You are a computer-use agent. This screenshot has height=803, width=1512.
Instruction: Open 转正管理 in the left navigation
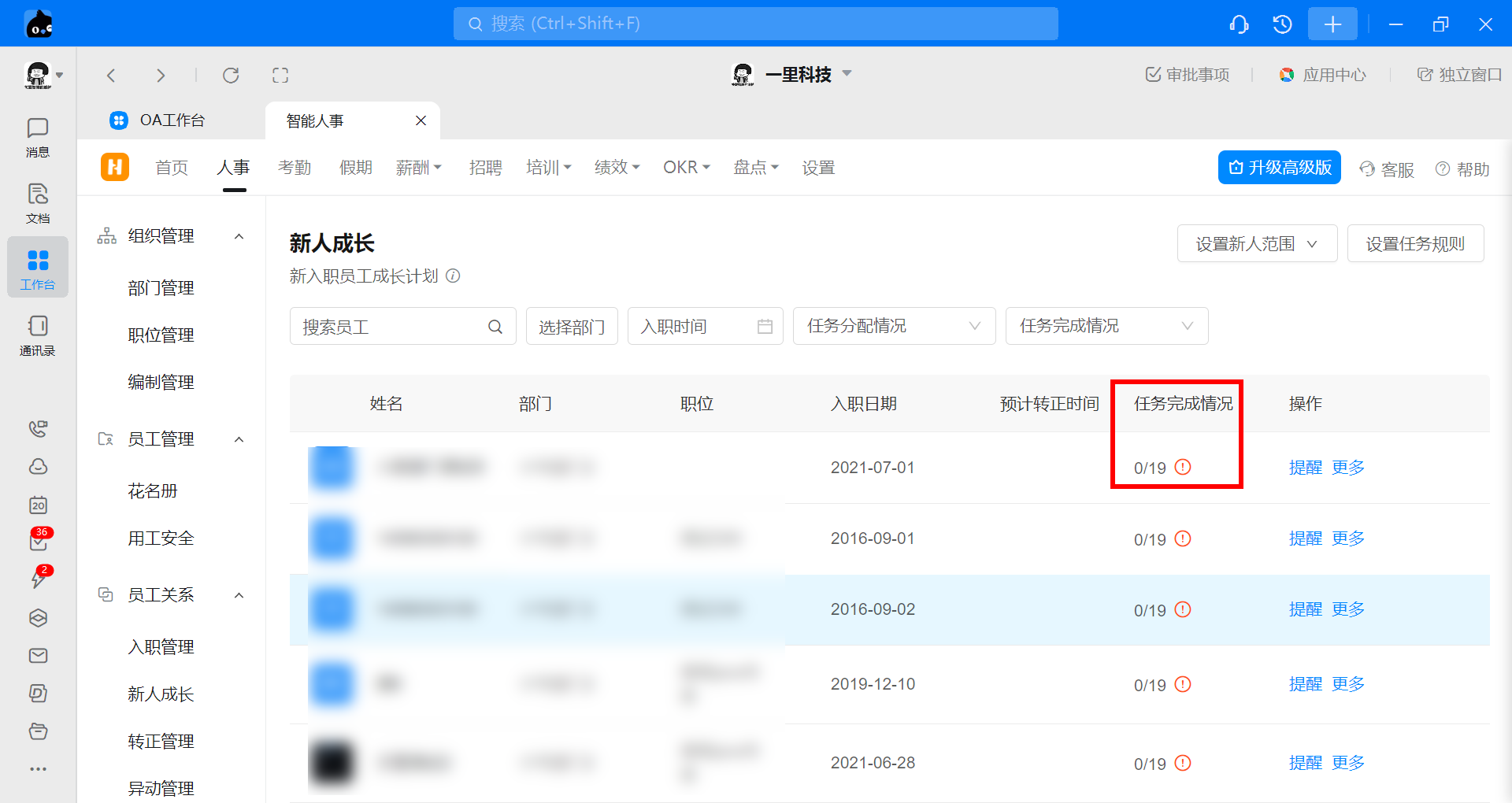161,742
